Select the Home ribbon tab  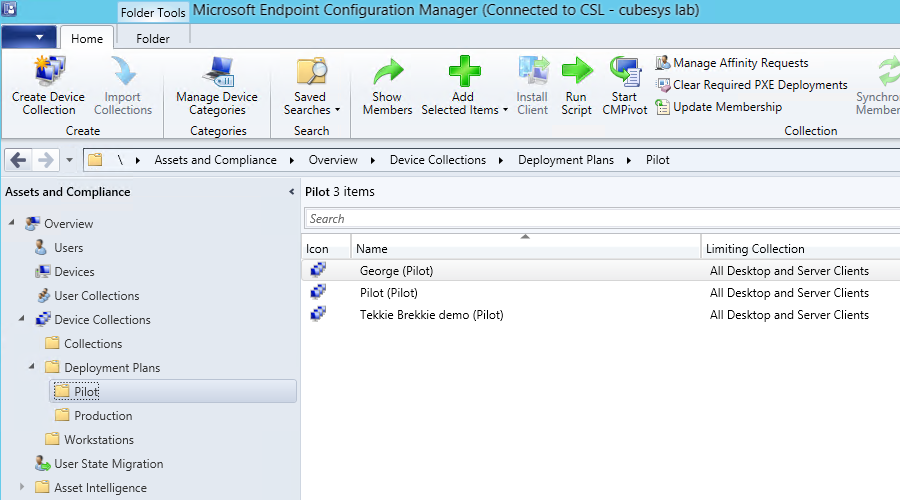pyautogui.click(x=87, y=39)
